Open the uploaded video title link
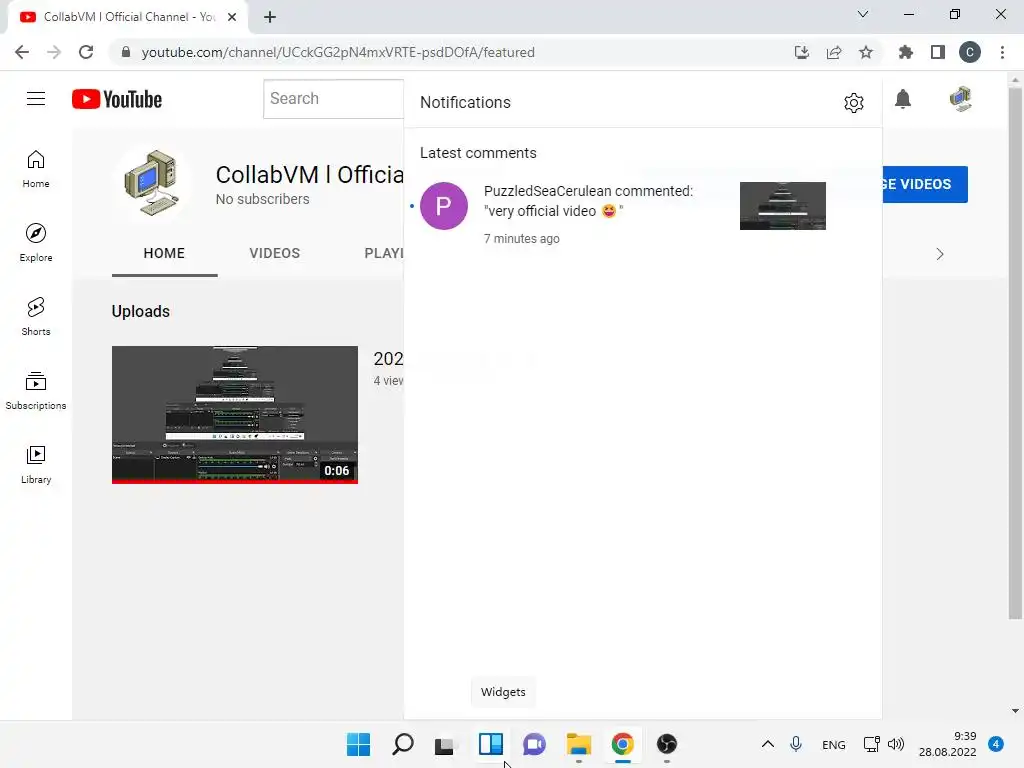 point(389,359)
